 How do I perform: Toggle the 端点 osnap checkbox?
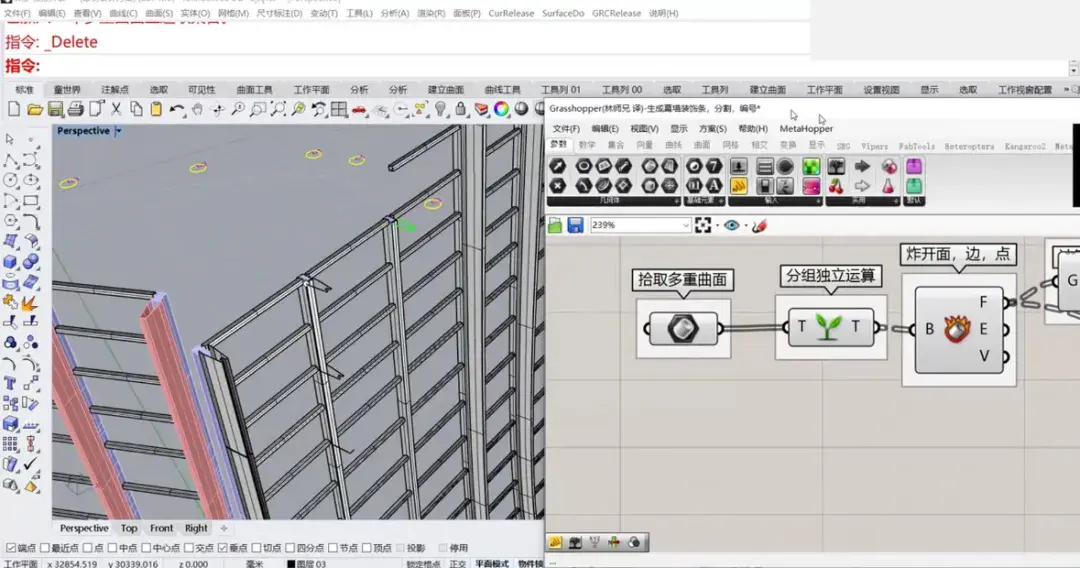pyautogui.click(x=10, y=548)
